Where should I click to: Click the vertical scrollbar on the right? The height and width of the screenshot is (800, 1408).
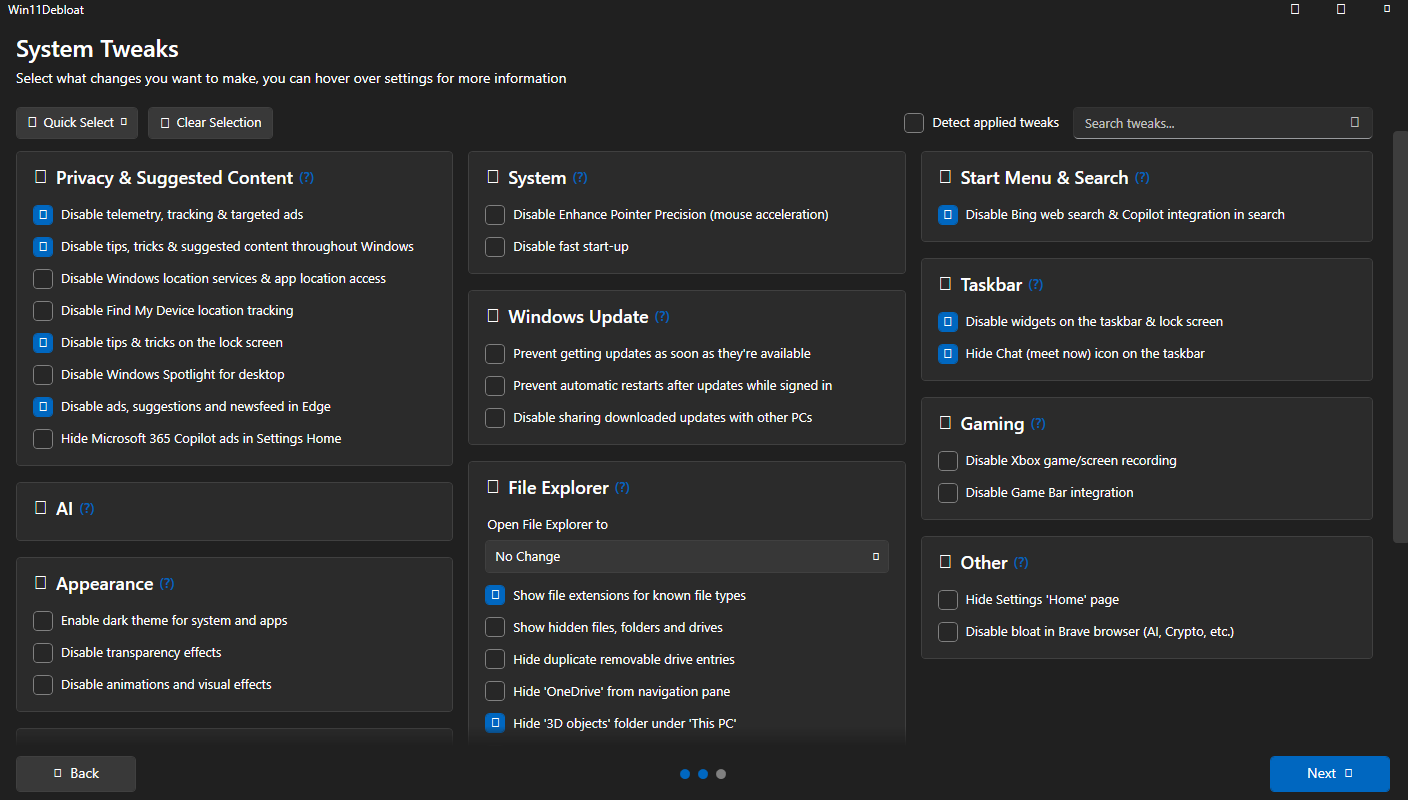1400,336
